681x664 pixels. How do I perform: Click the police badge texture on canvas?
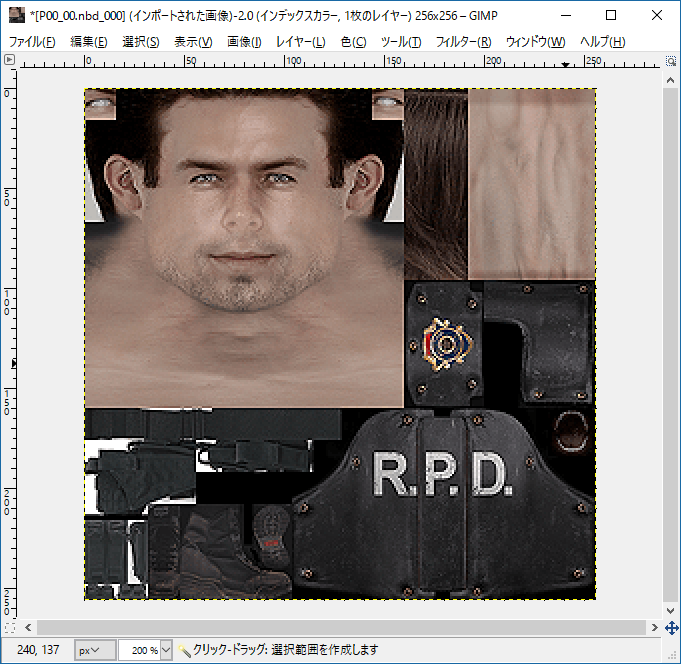pyautogui.click(x=447, y=345)
